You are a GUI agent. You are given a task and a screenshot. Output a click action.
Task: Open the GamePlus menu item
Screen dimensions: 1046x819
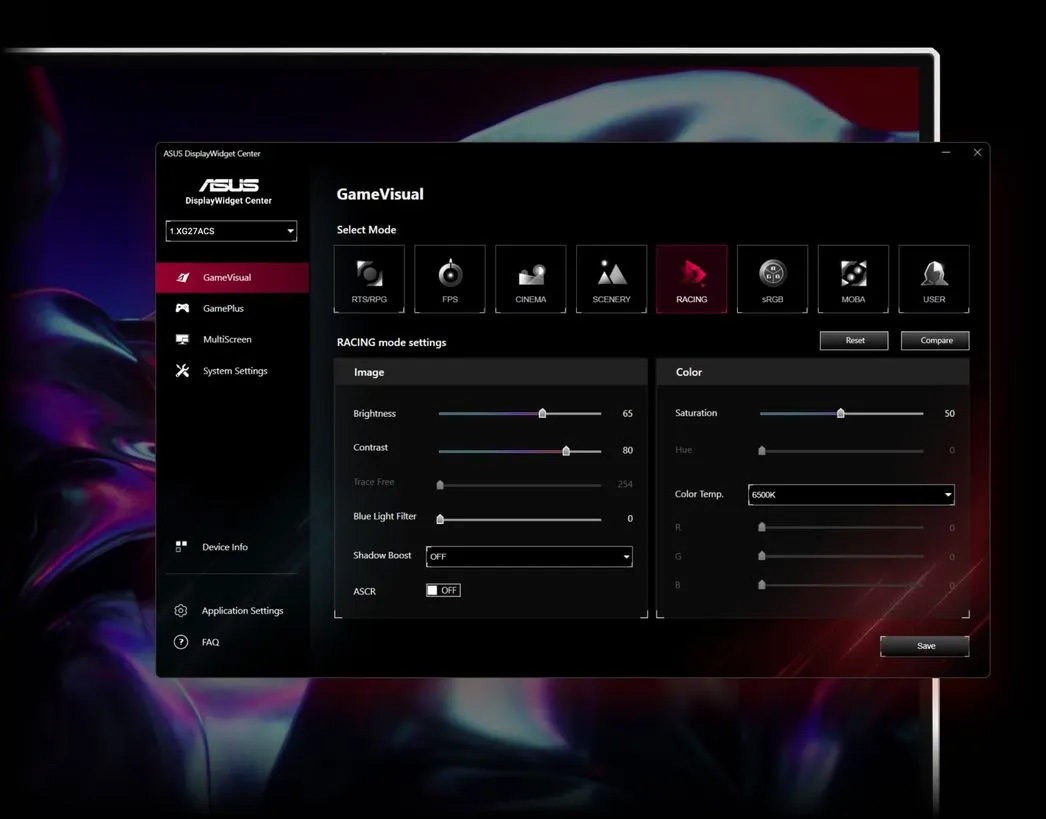click(232, 308)
